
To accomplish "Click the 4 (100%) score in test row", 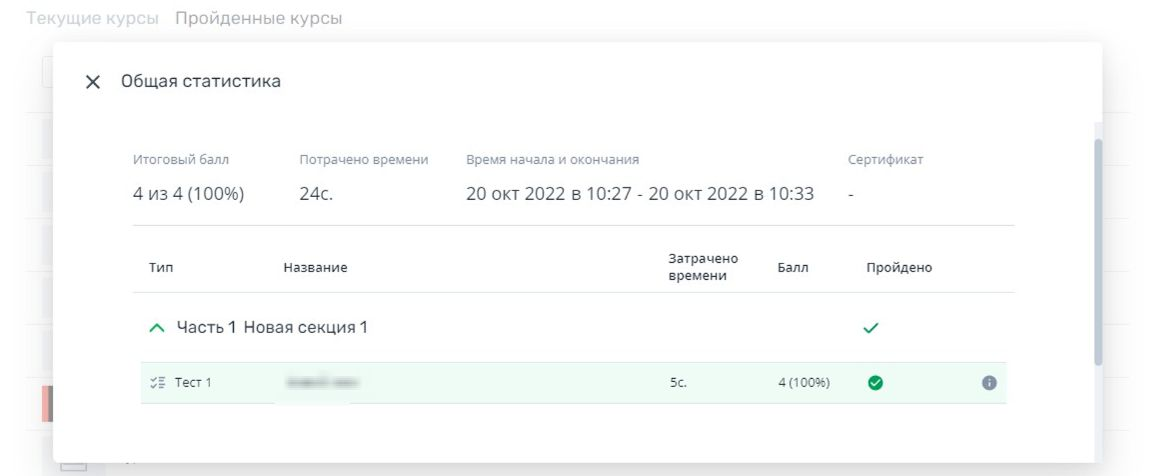I will 804,382.
